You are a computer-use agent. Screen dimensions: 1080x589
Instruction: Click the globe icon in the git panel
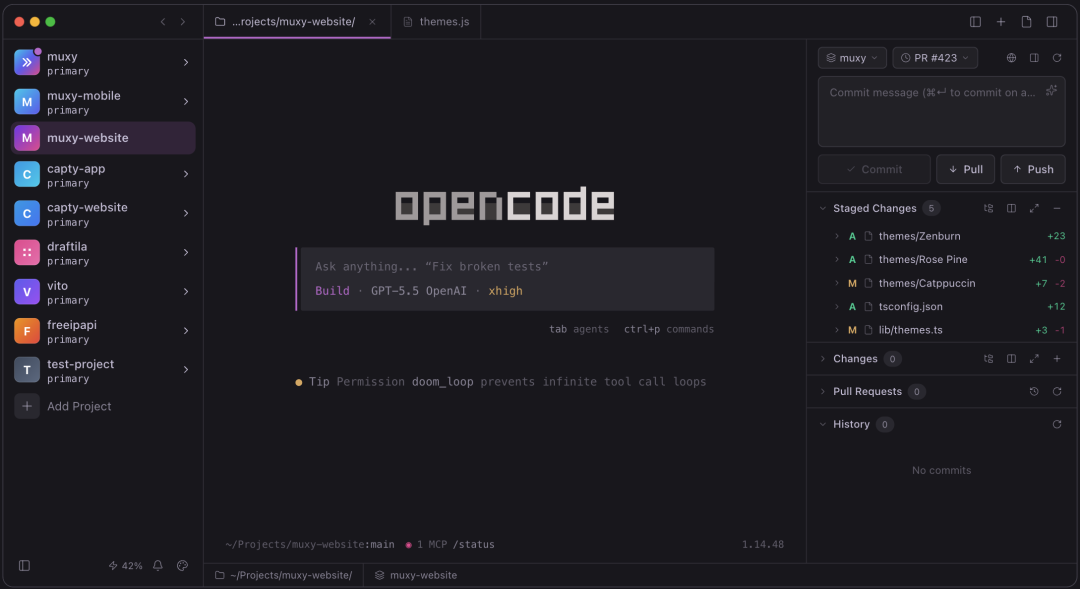(1011, 58)
